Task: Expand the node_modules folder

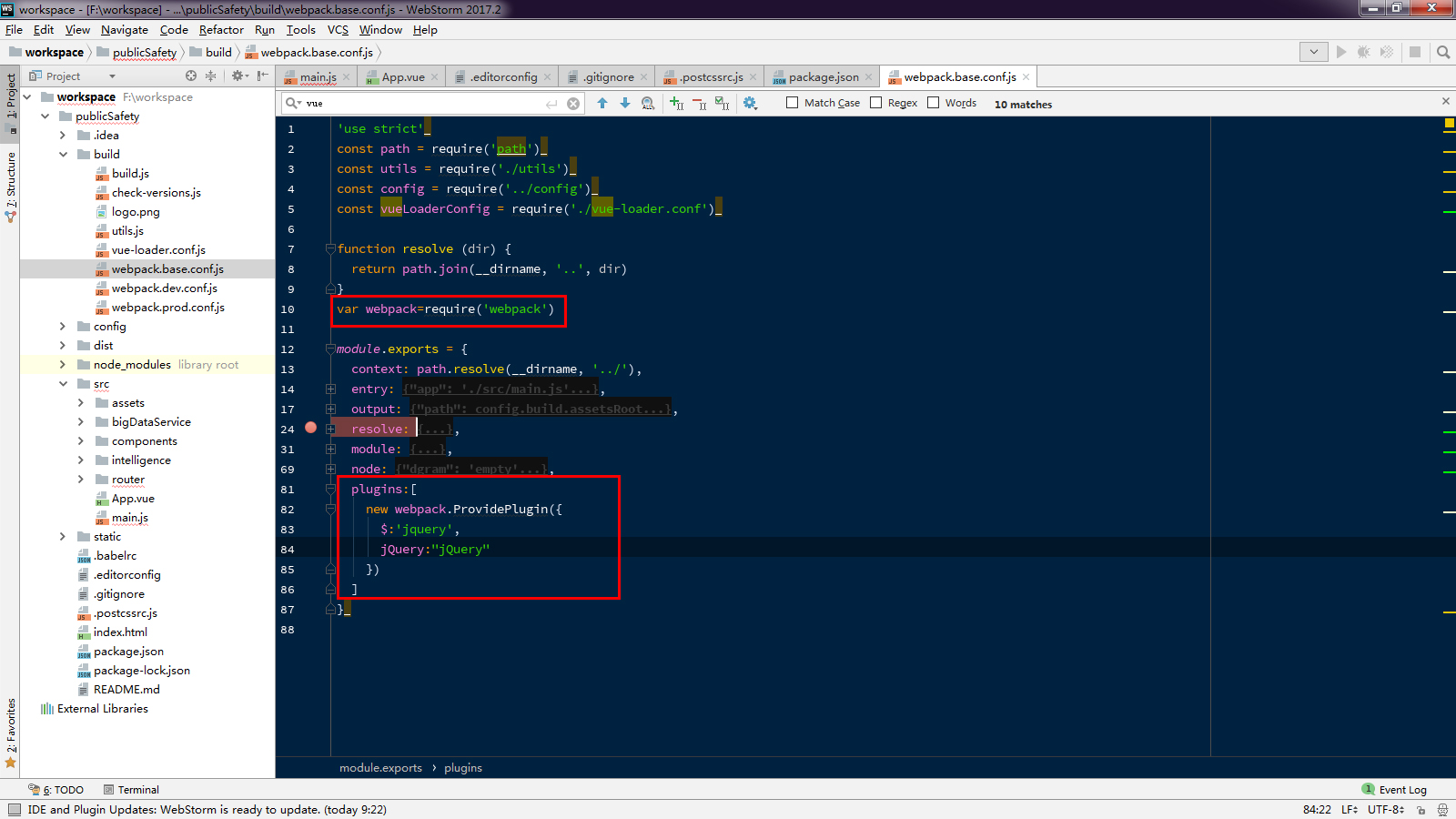Action: pyautogui.click(x=63, y=365)
